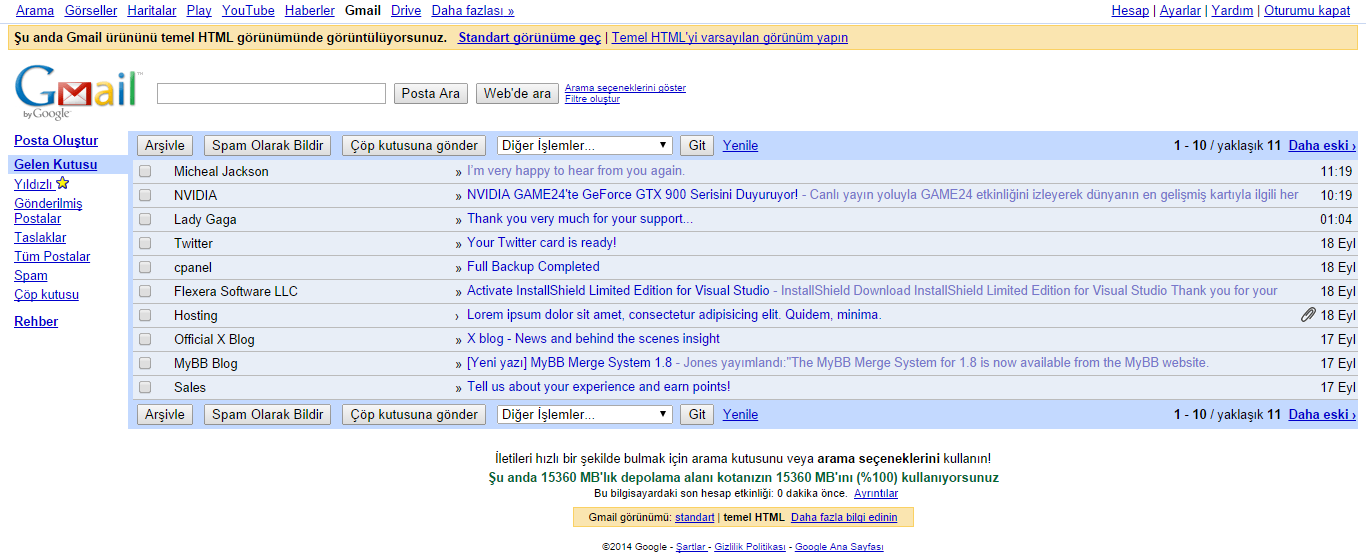
Task: Click the top Arşivle button
Action: coord(165,145)
